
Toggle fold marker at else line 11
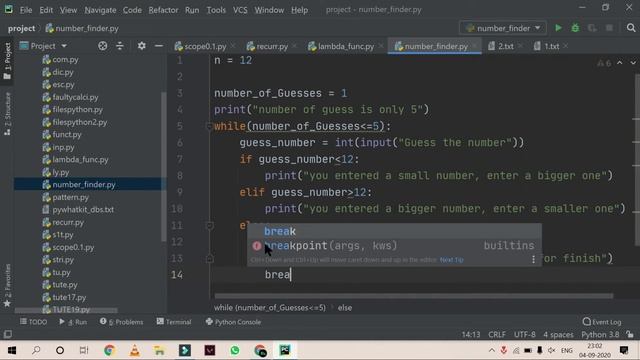(x=209, y=225)
